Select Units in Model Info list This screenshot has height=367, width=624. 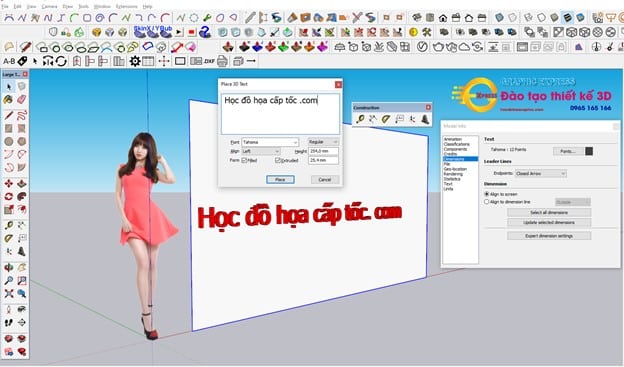click(x=448, y=189)
